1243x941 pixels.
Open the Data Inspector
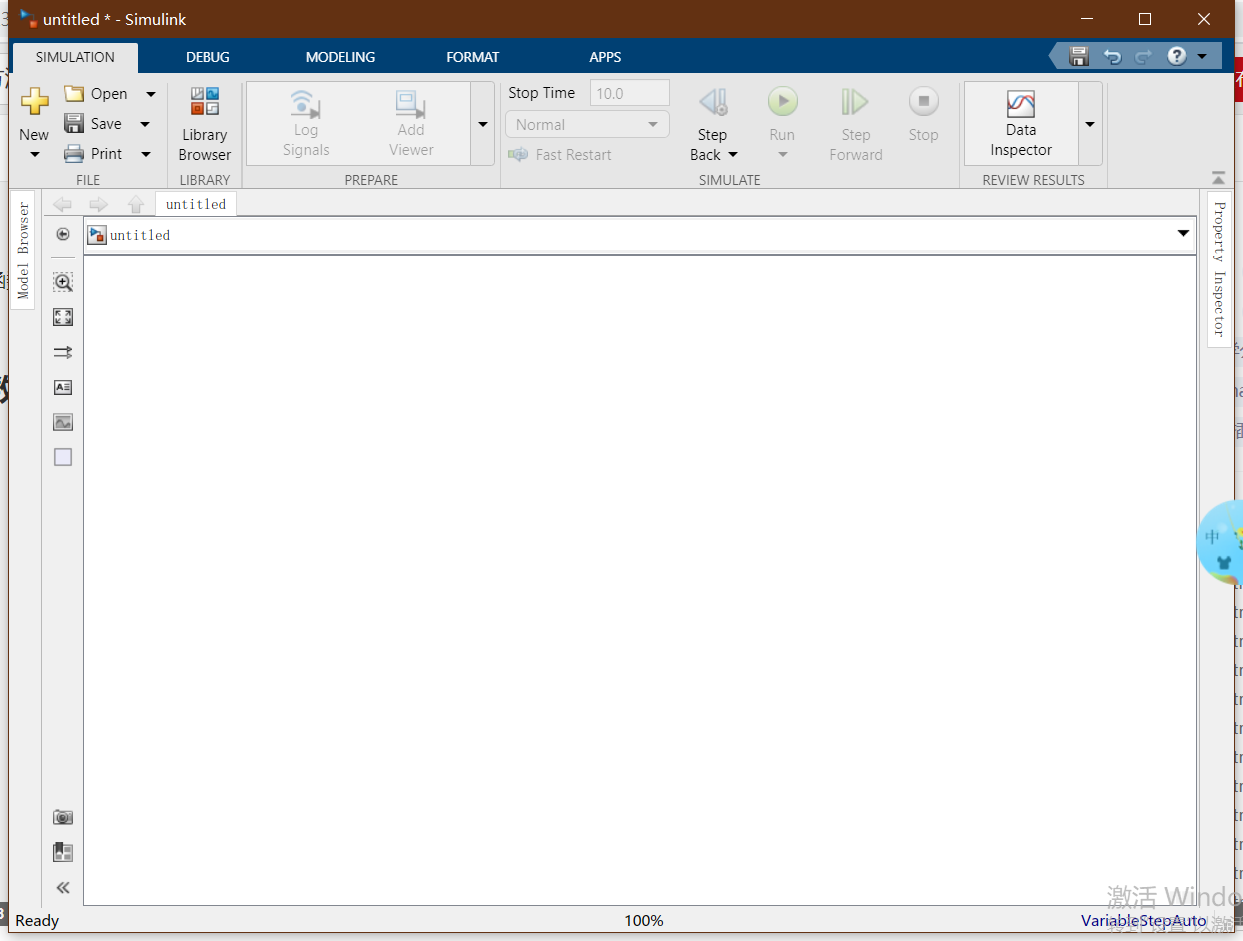pyautogui.click(x=1021, y=124)
